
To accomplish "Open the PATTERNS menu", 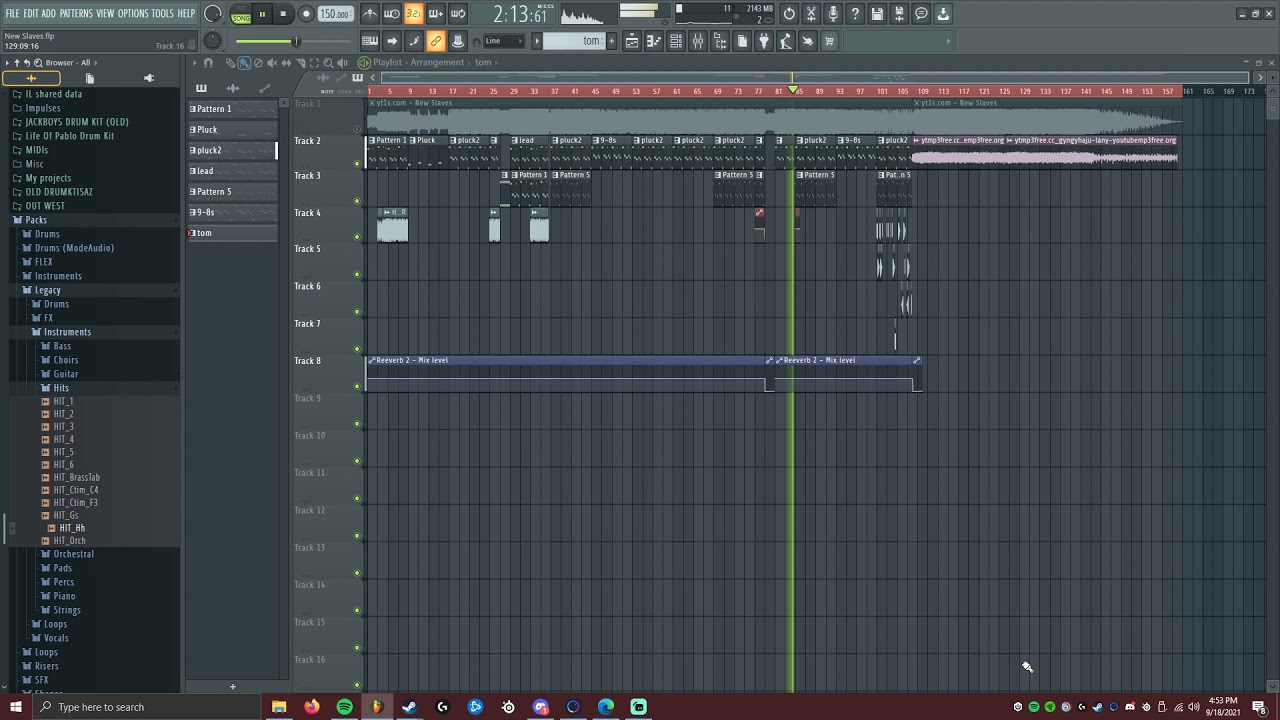I will [76, 13].
